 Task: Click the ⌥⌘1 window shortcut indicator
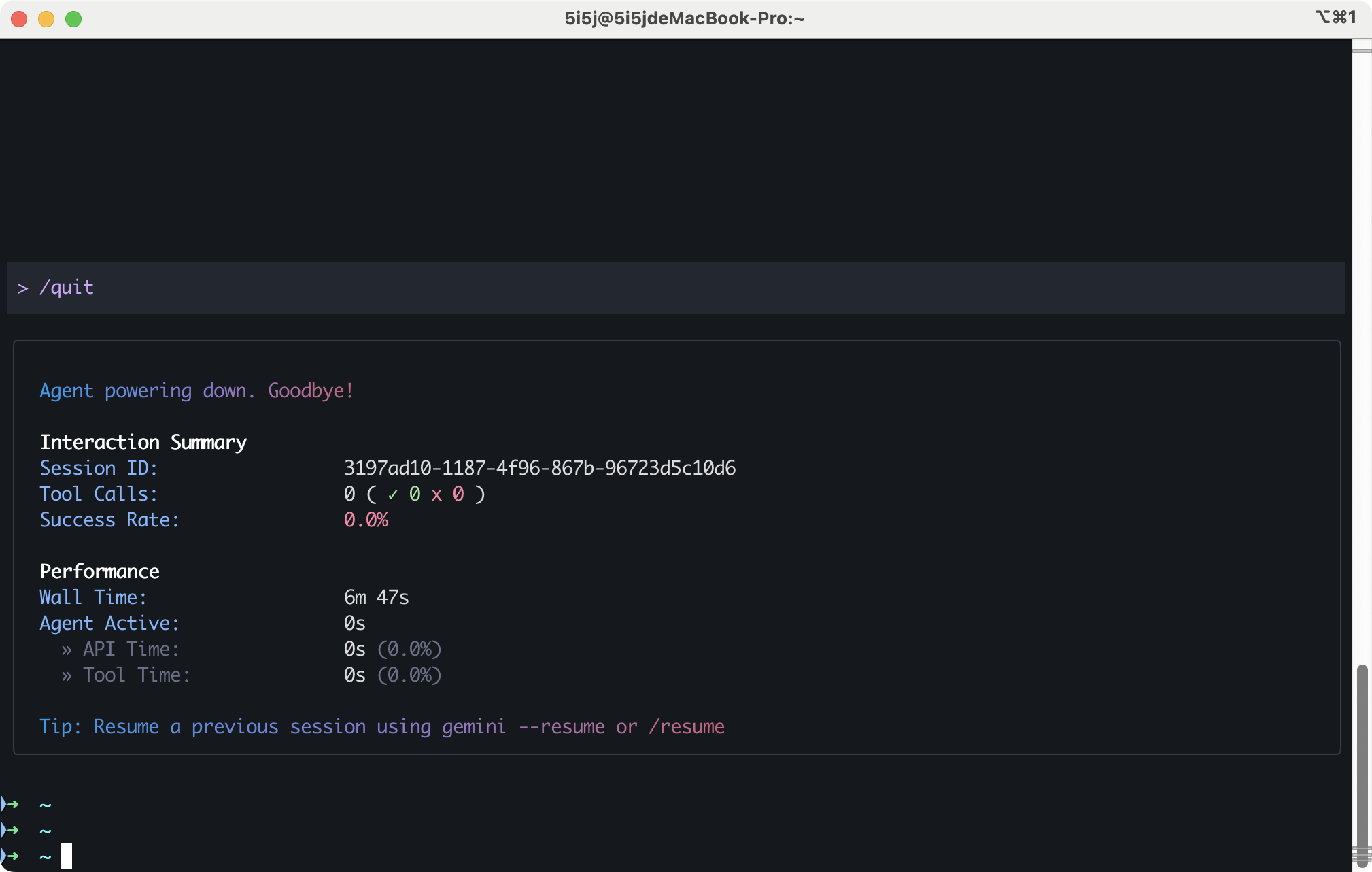(1335, 18)
